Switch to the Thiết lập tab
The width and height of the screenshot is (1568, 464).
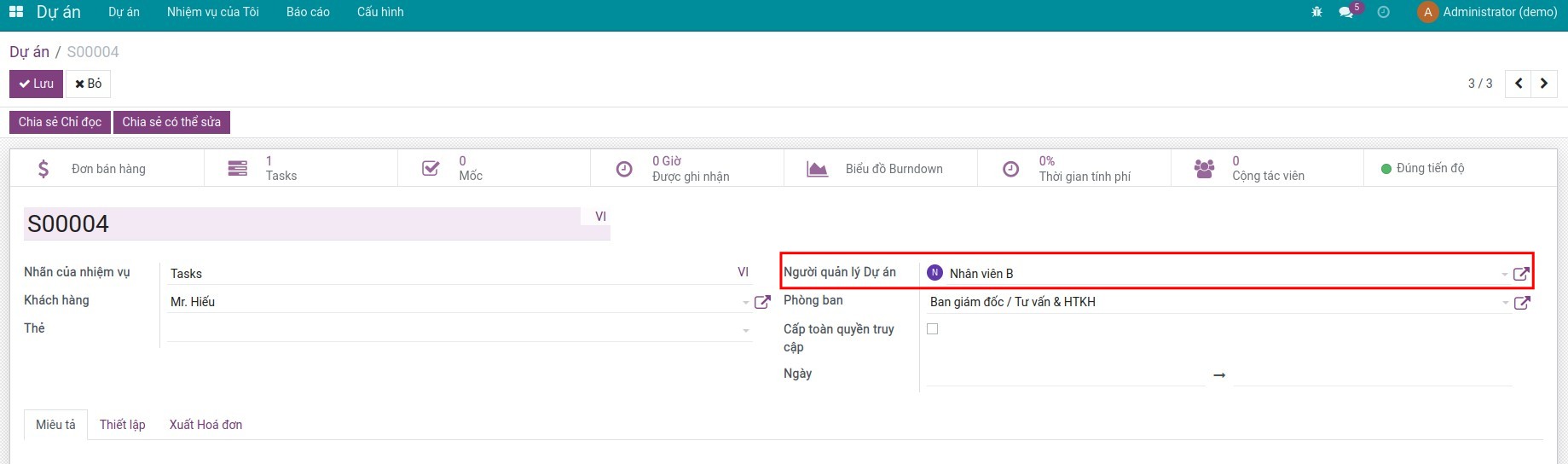tap(122, 425)
